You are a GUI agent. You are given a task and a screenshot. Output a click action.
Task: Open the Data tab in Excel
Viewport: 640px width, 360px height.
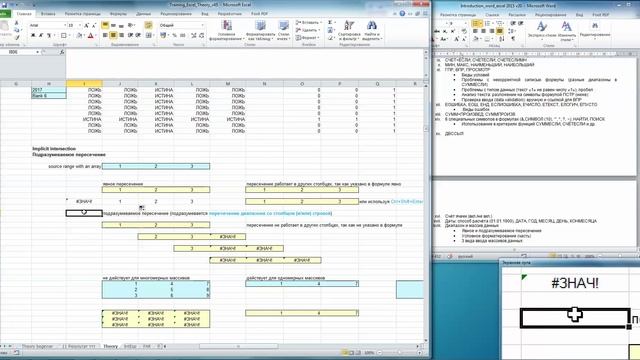pyautogui.click(x=143, y=13)
